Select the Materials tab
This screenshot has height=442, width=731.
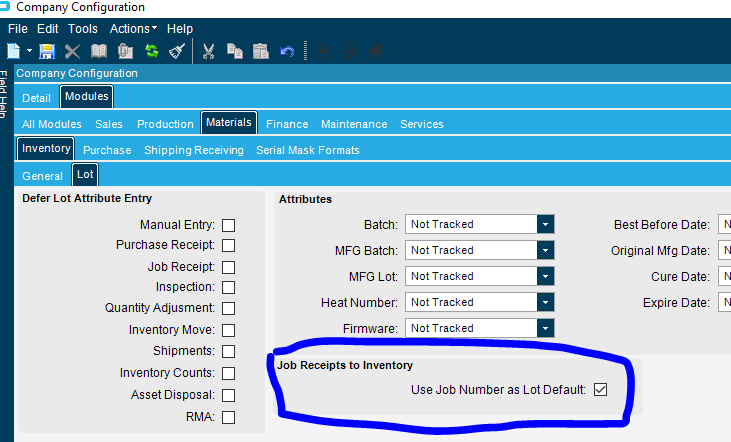229,123
